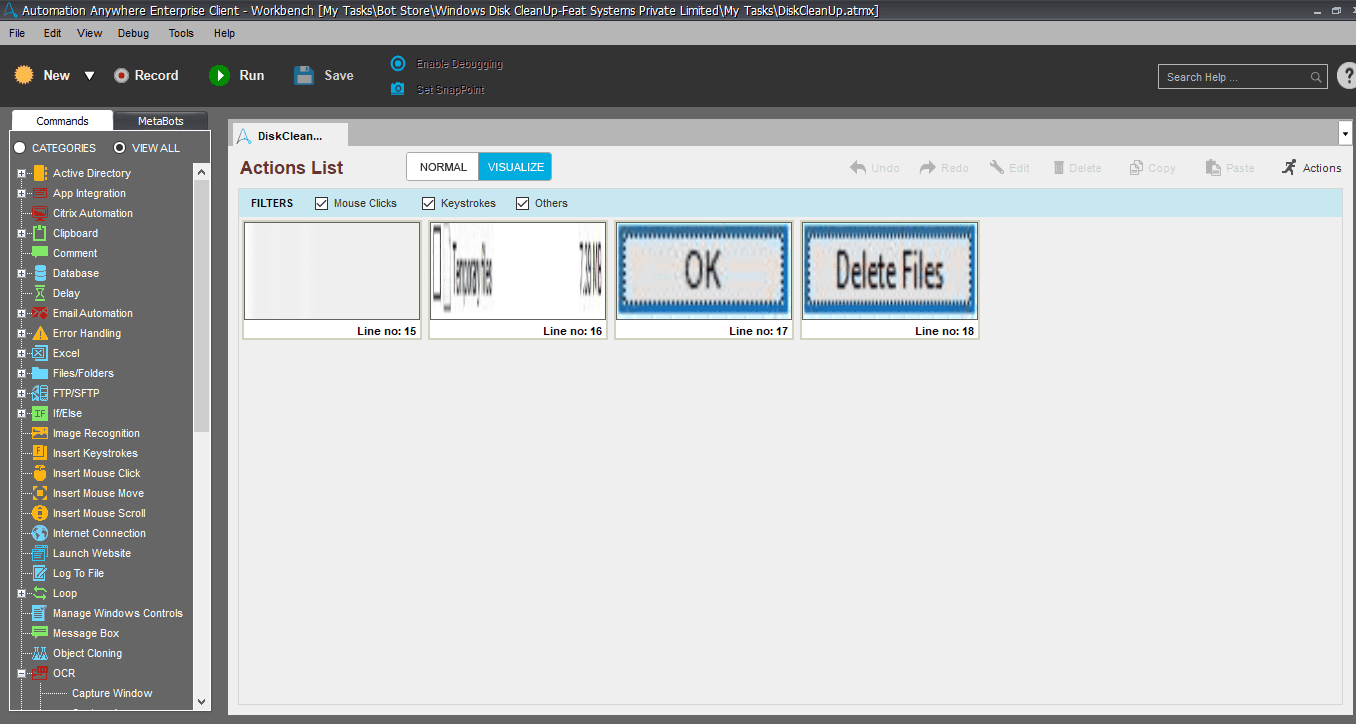Select the DiskClean... task tab
1356x724 pixels.
click(290, 135)
